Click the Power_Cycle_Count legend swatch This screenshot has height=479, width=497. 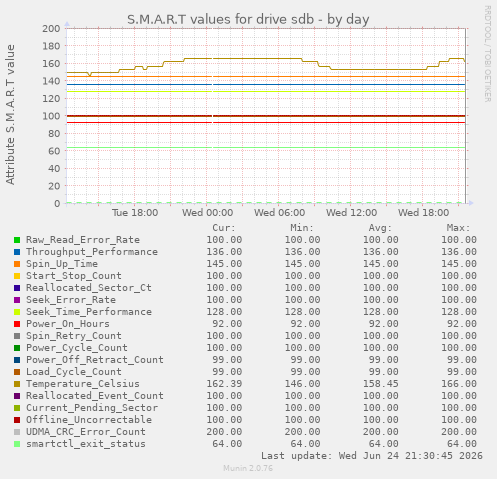17,348
